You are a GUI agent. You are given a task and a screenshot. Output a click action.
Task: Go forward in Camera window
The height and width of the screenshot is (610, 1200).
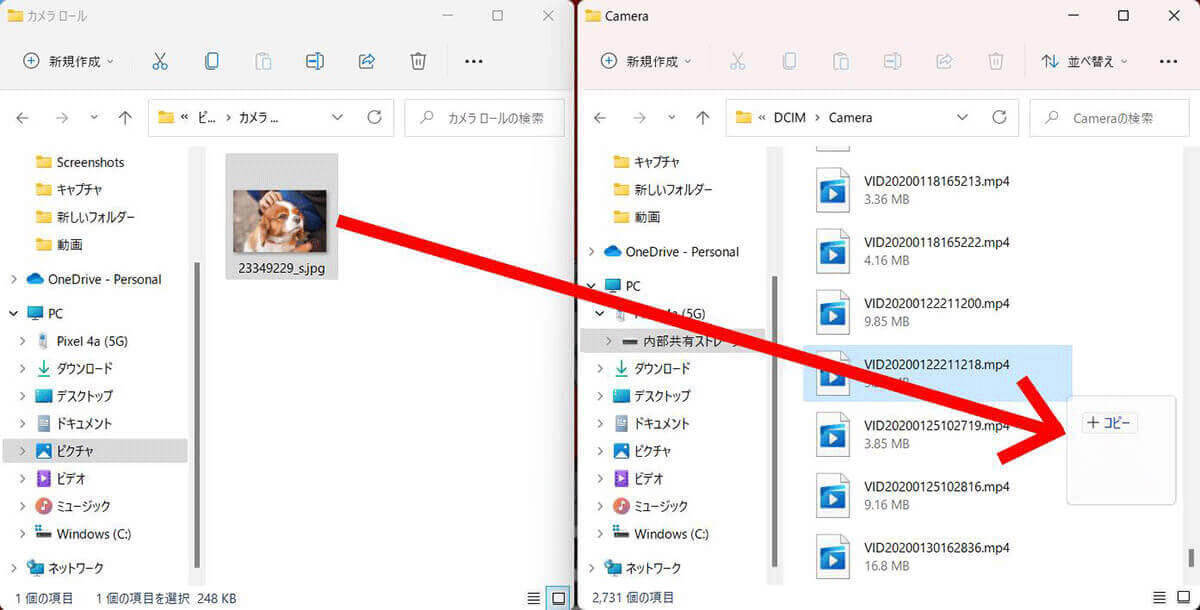[640, 117]
